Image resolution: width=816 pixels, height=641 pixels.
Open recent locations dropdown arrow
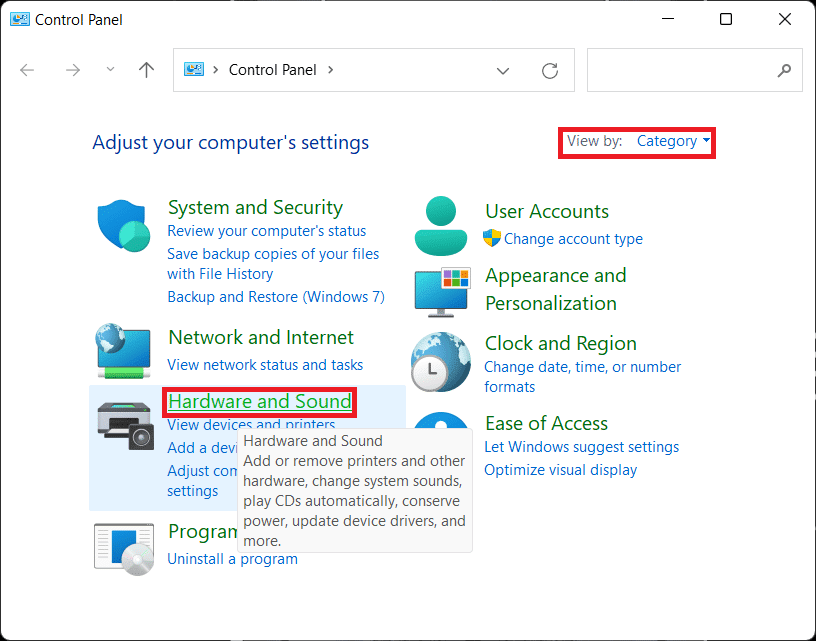pos(110,69)
